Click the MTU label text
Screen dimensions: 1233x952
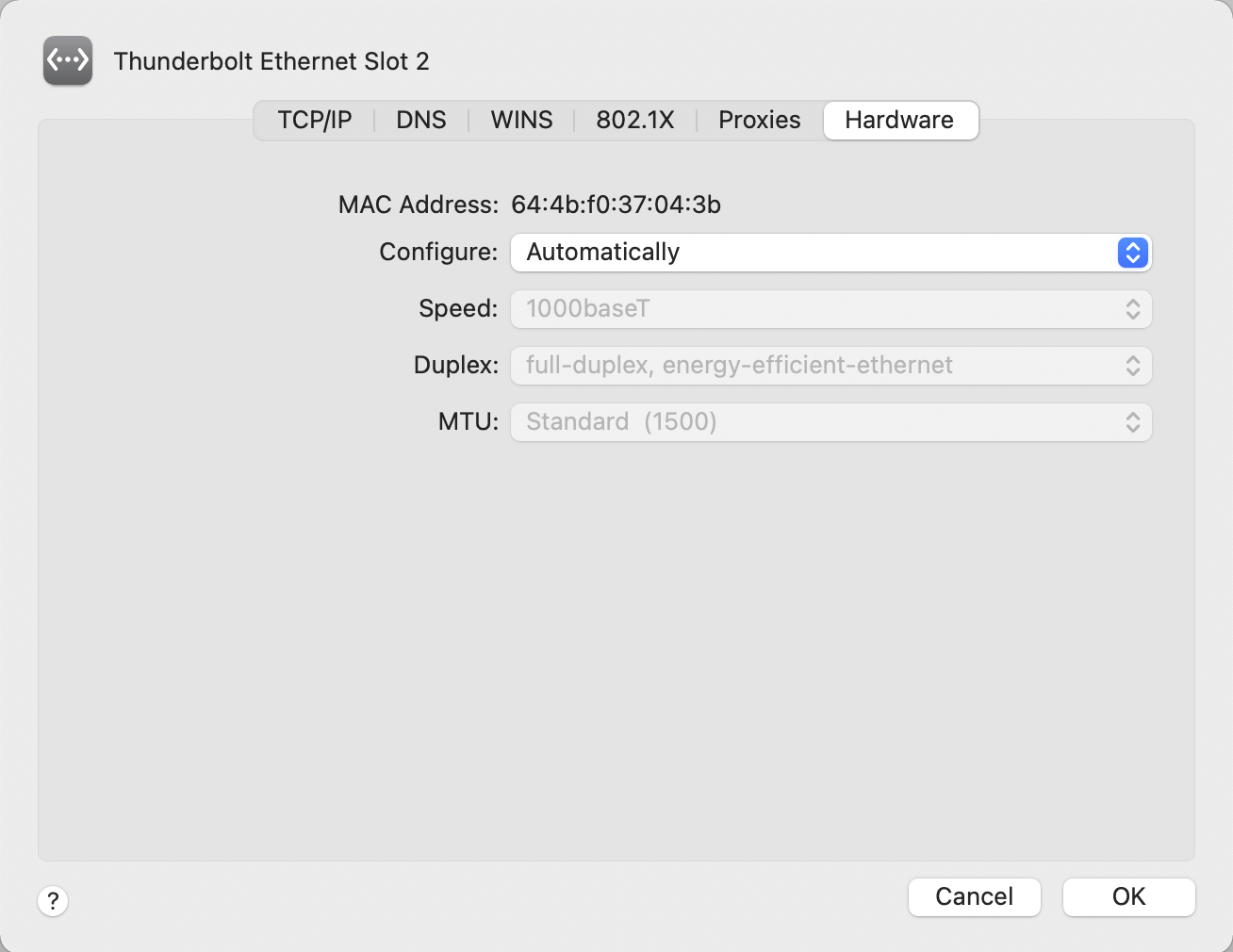click(x=469, y=422)
